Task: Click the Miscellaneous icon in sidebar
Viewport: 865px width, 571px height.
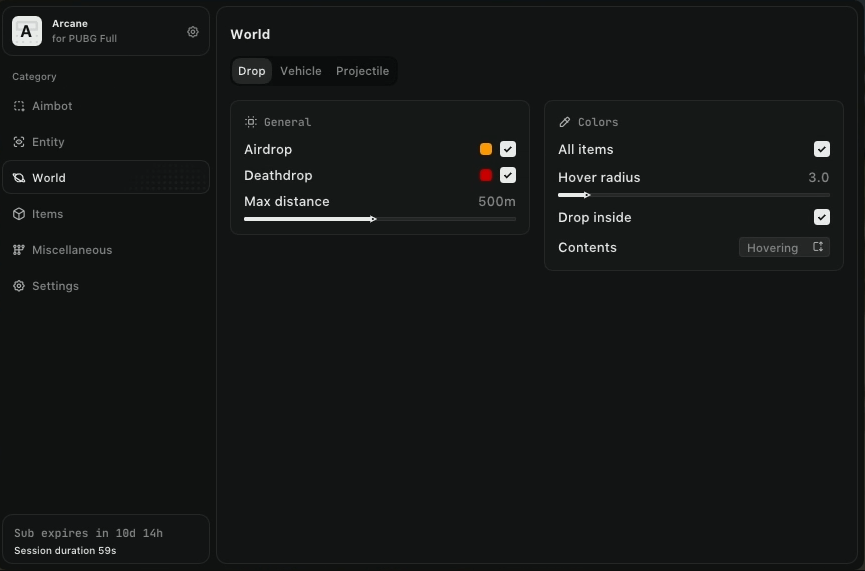Action: pyautogui.click(x=19, y=250)
